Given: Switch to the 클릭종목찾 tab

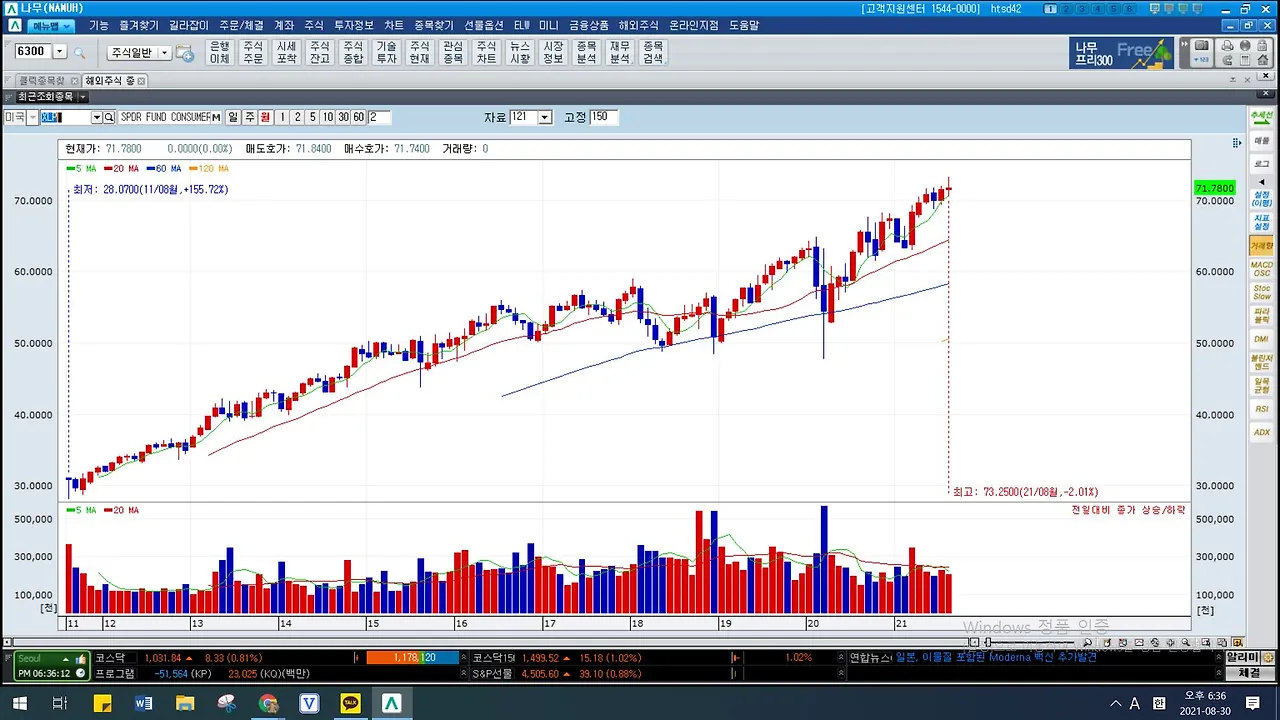Looking at the screenshot, I should 46,80.
